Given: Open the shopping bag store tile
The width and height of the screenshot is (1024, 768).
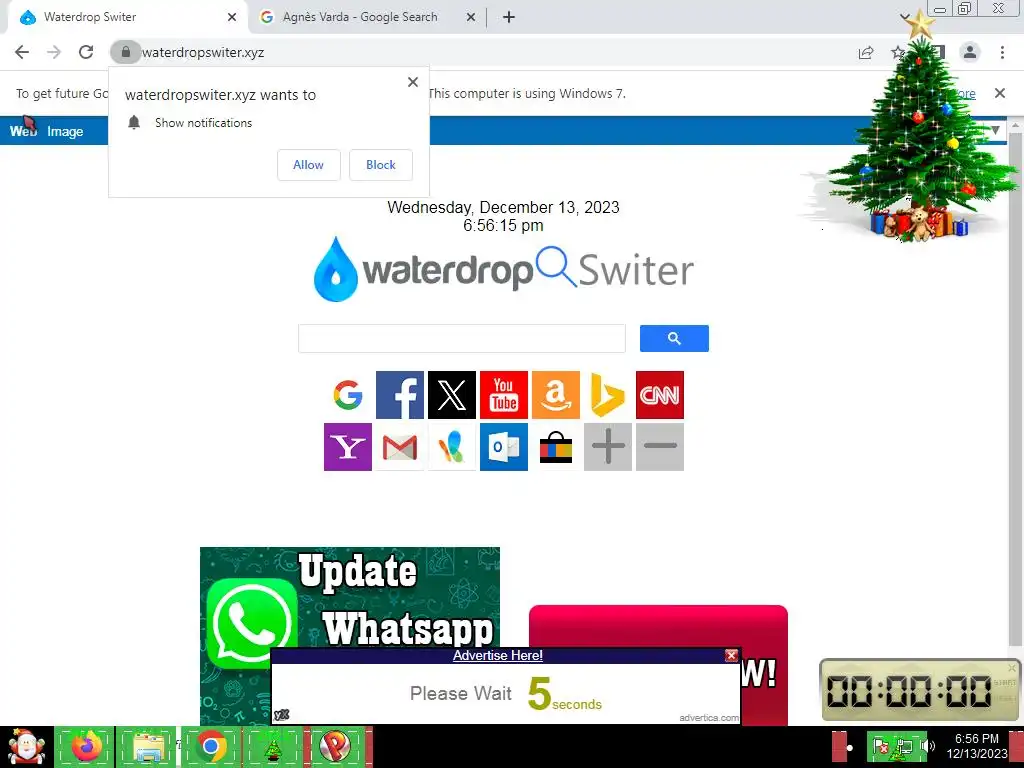Looking at the screenshot, I should (x=556, y=447).
